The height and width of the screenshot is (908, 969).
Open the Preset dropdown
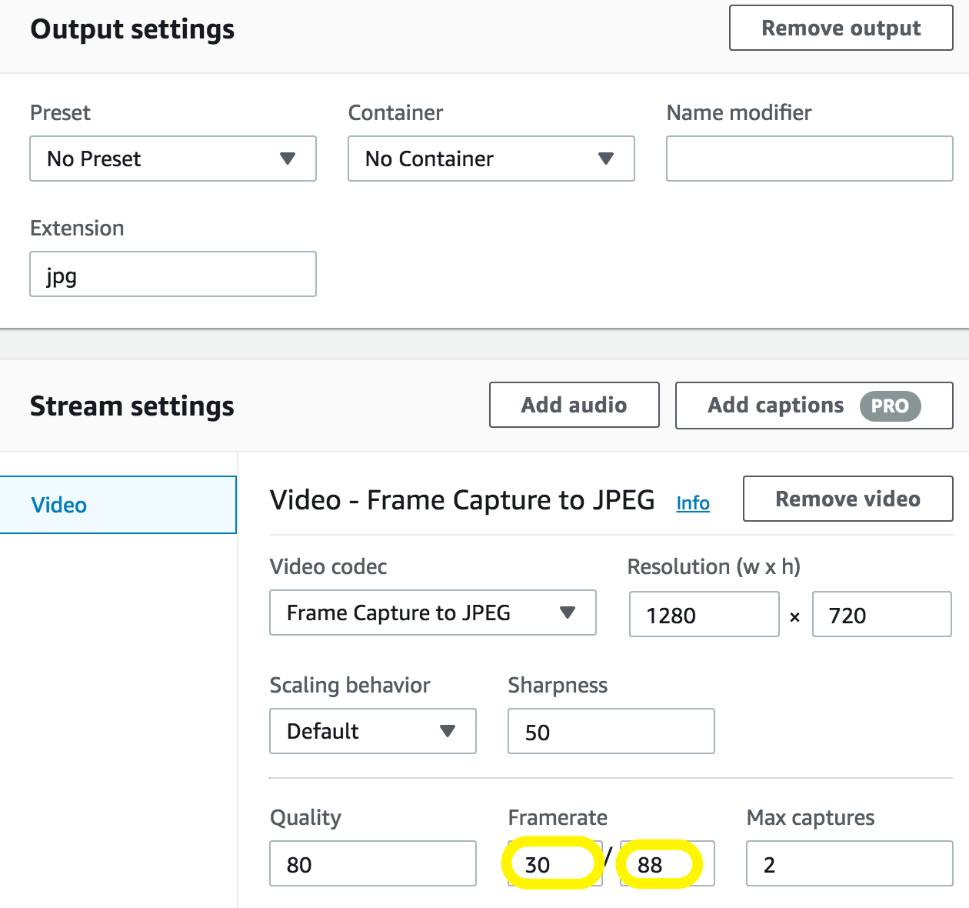click(x=173, y=159)
